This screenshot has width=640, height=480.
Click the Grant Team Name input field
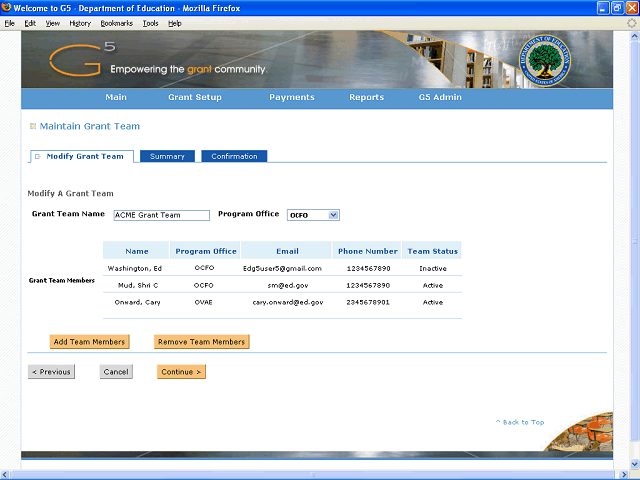[162, 215]
